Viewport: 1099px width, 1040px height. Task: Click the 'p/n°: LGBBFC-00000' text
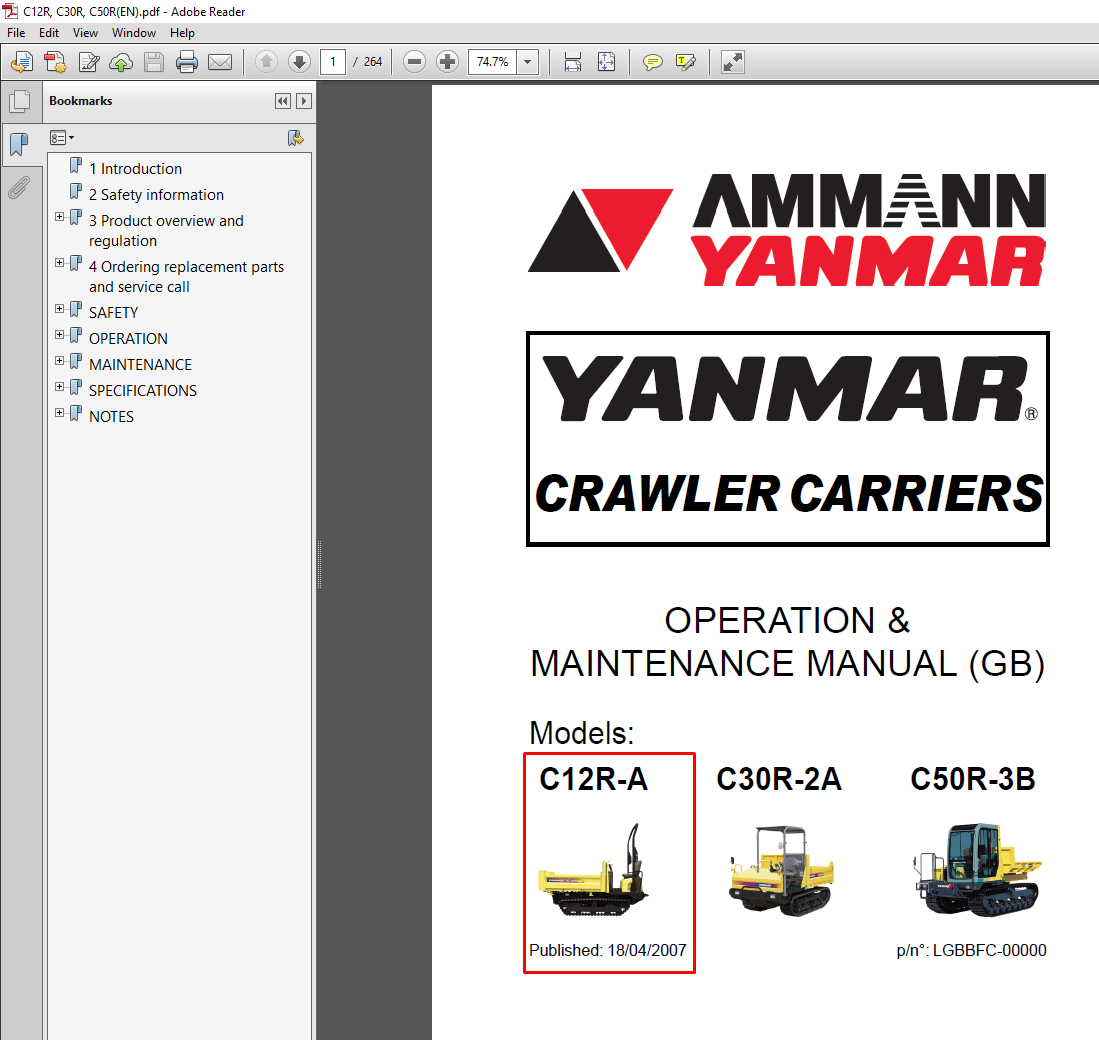971,950
